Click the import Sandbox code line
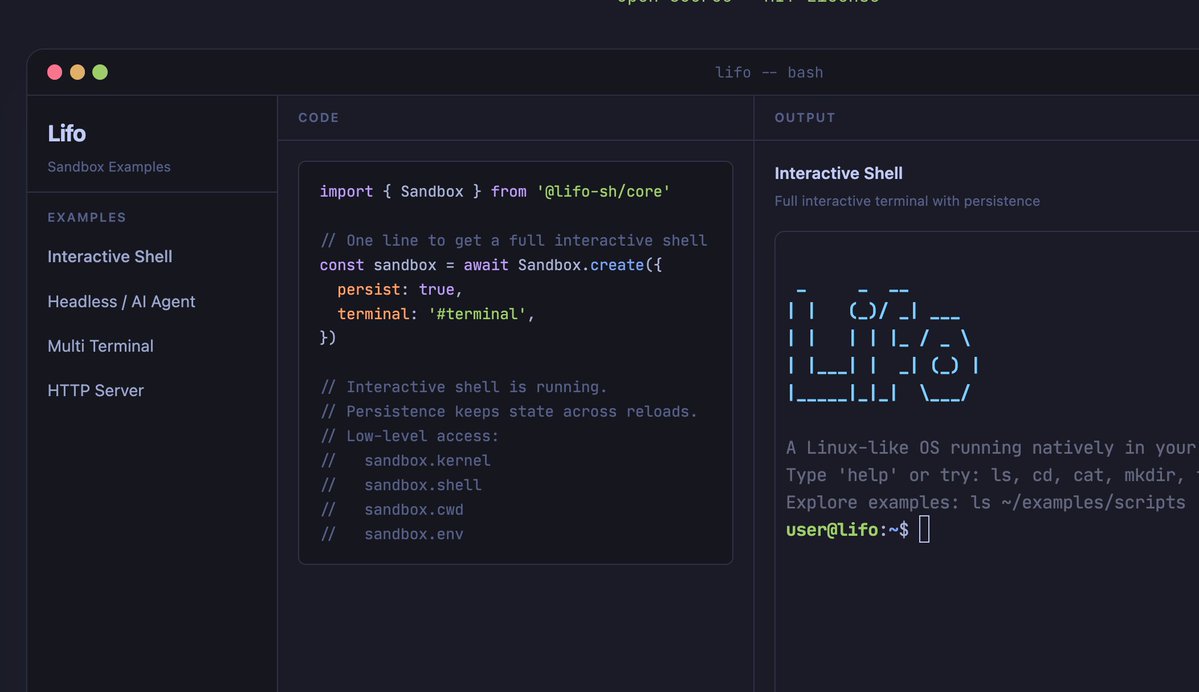 pos(494,192)
